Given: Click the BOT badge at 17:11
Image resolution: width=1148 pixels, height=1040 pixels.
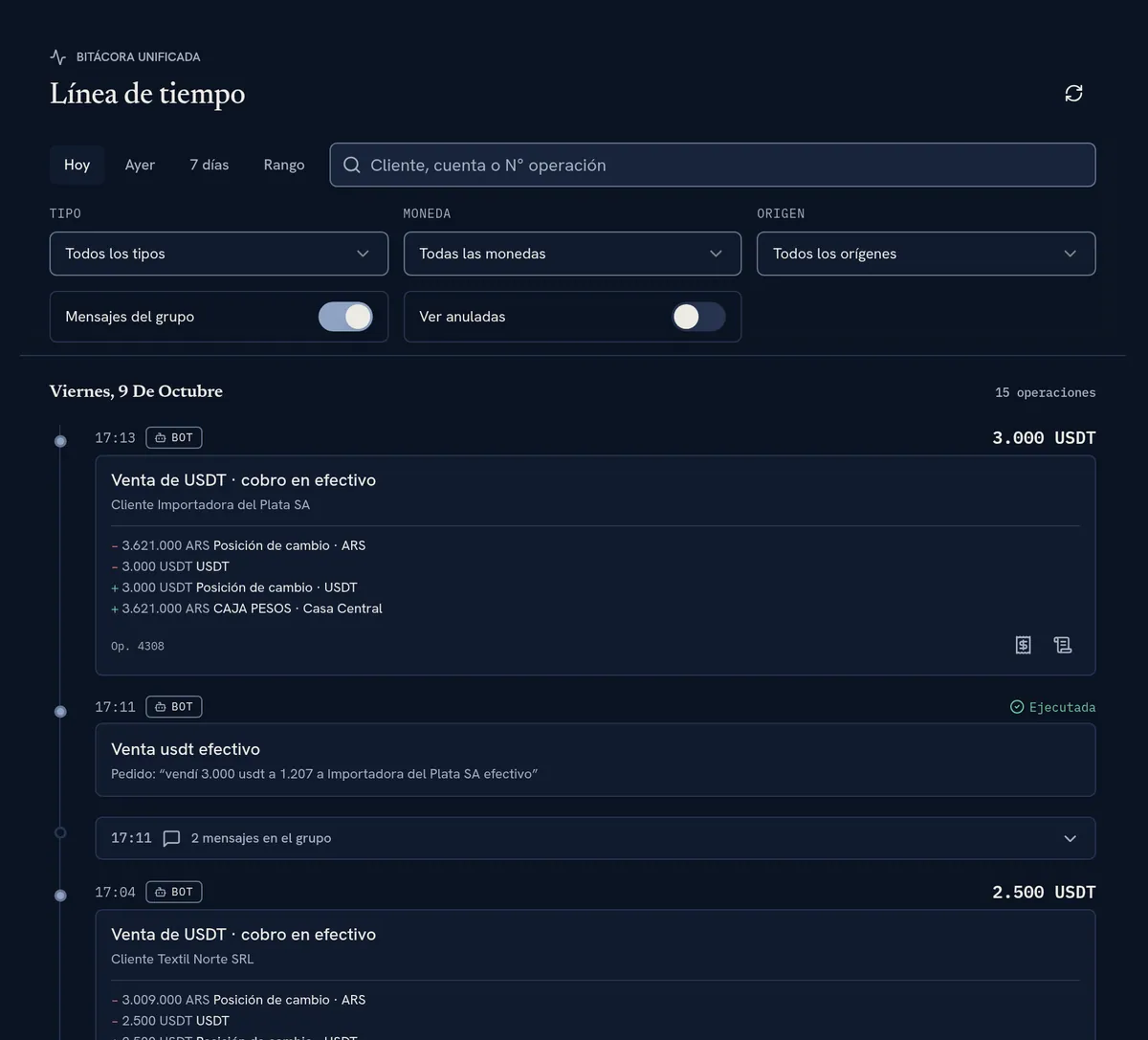Looking at the screenshot, I should (x=174, y=706).
